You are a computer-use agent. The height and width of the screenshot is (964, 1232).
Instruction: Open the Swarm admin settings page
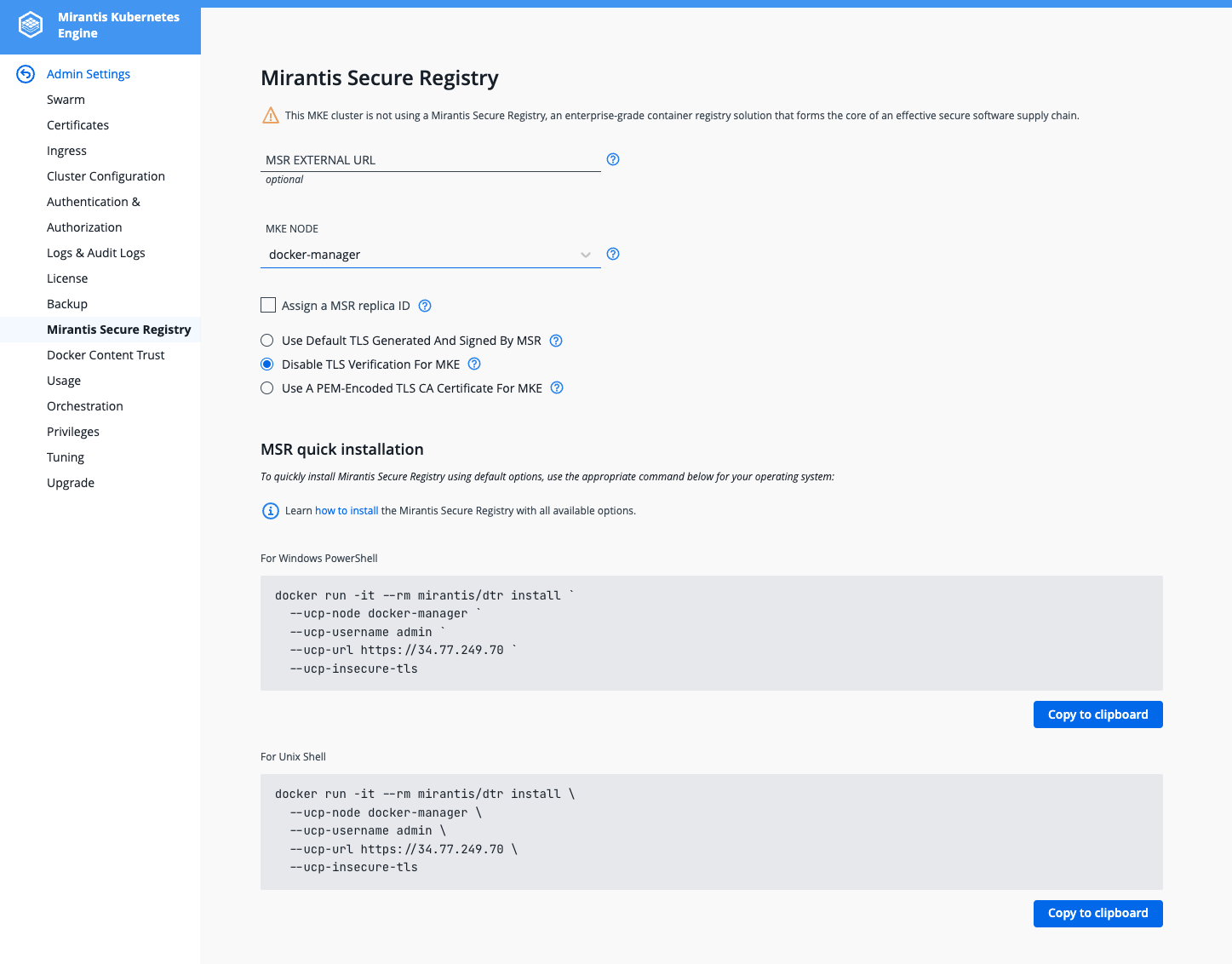click(x=66, y=100)
